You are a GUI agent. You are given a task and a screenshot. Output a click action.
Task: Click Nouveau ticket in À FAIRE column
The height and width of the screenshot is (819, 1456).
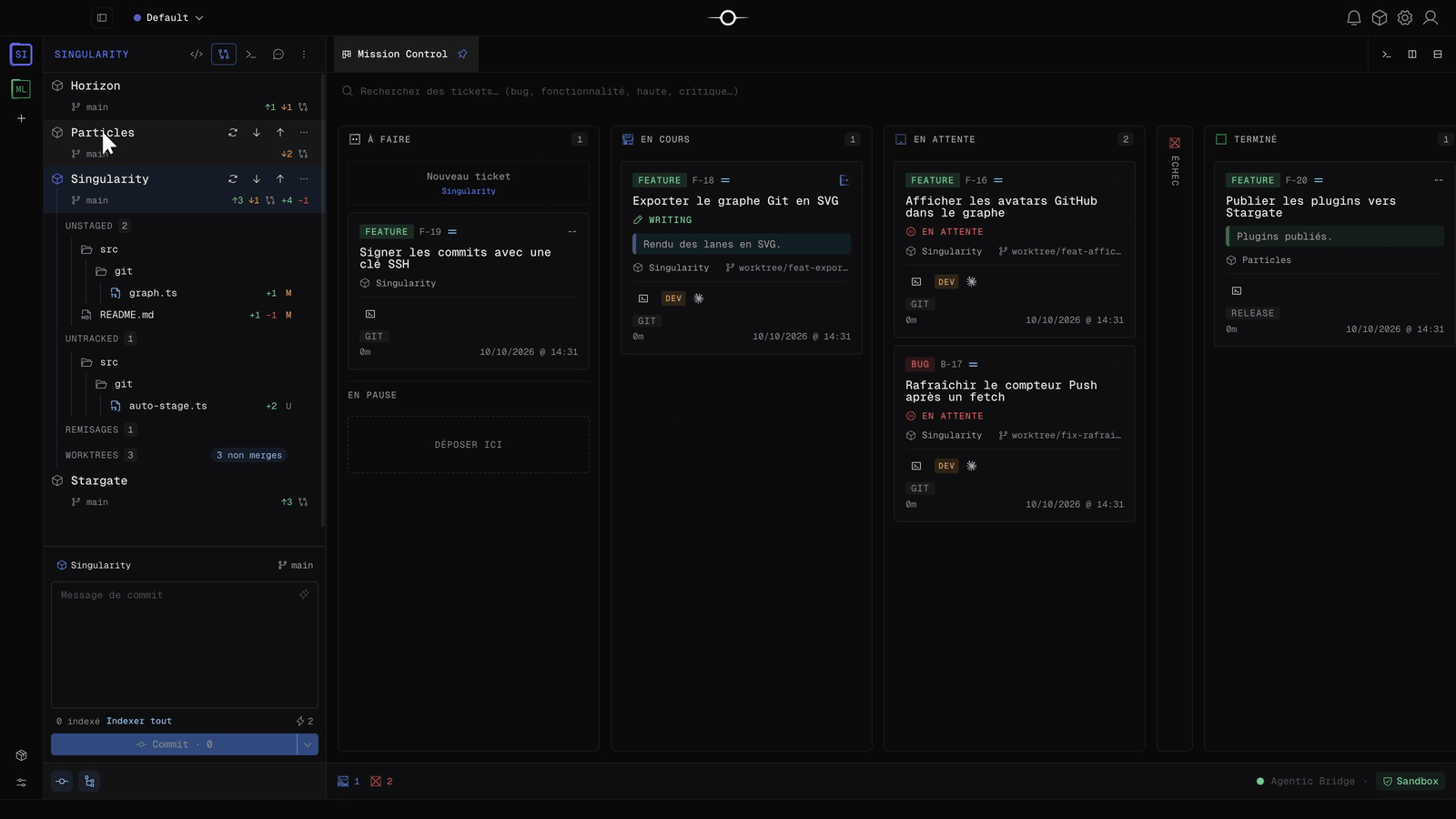coord(469,183)
